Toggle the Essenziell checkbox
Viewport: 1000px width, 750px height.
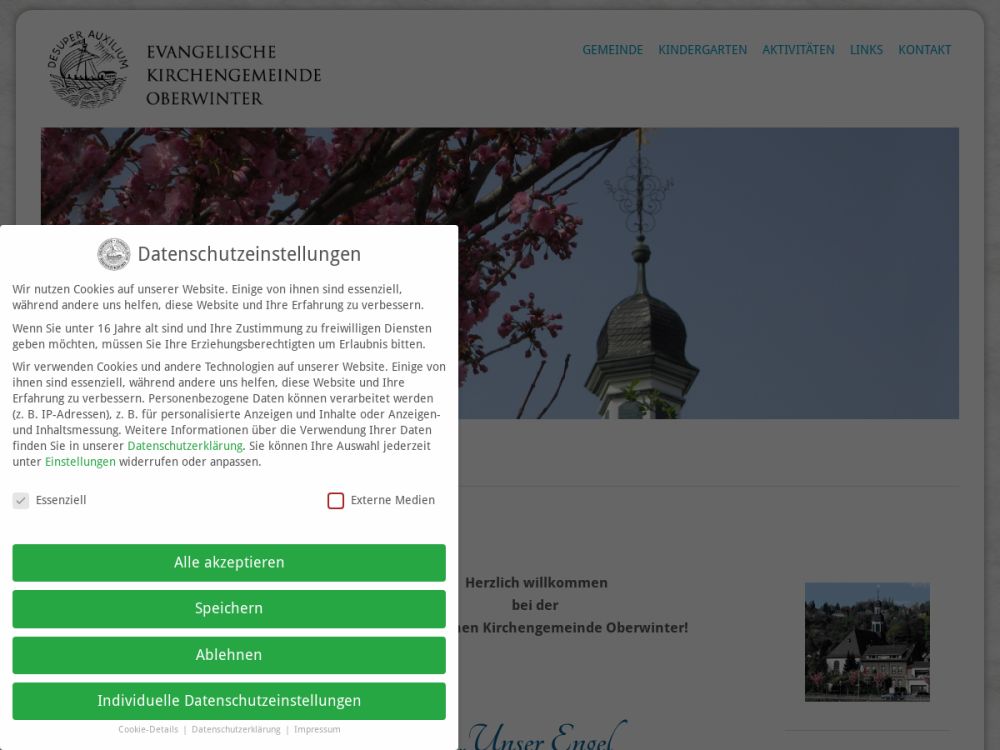[x=21, y=501]
